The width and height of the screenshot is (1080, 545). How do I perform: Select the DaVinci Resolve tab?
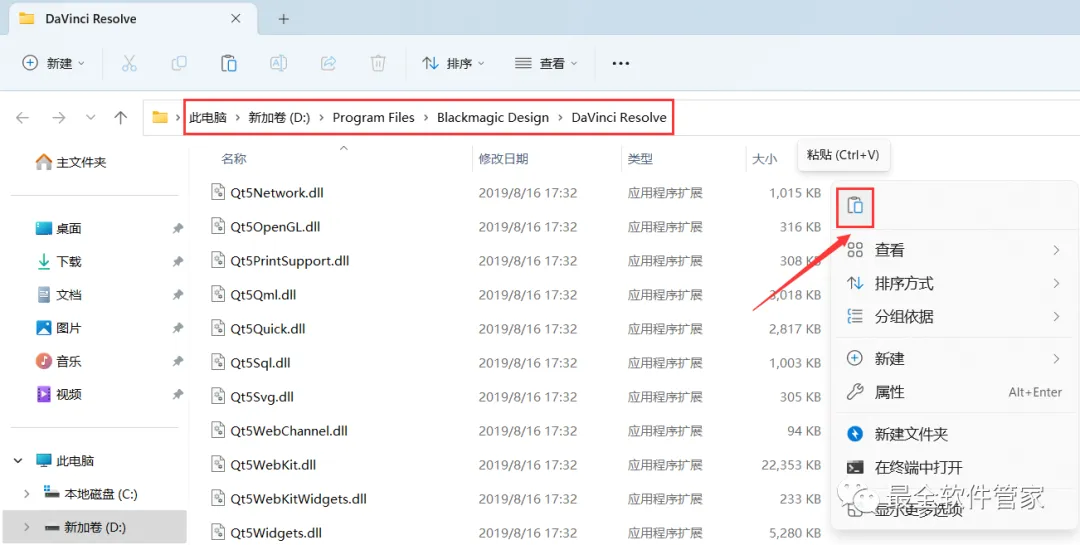[x=131, y=19]
